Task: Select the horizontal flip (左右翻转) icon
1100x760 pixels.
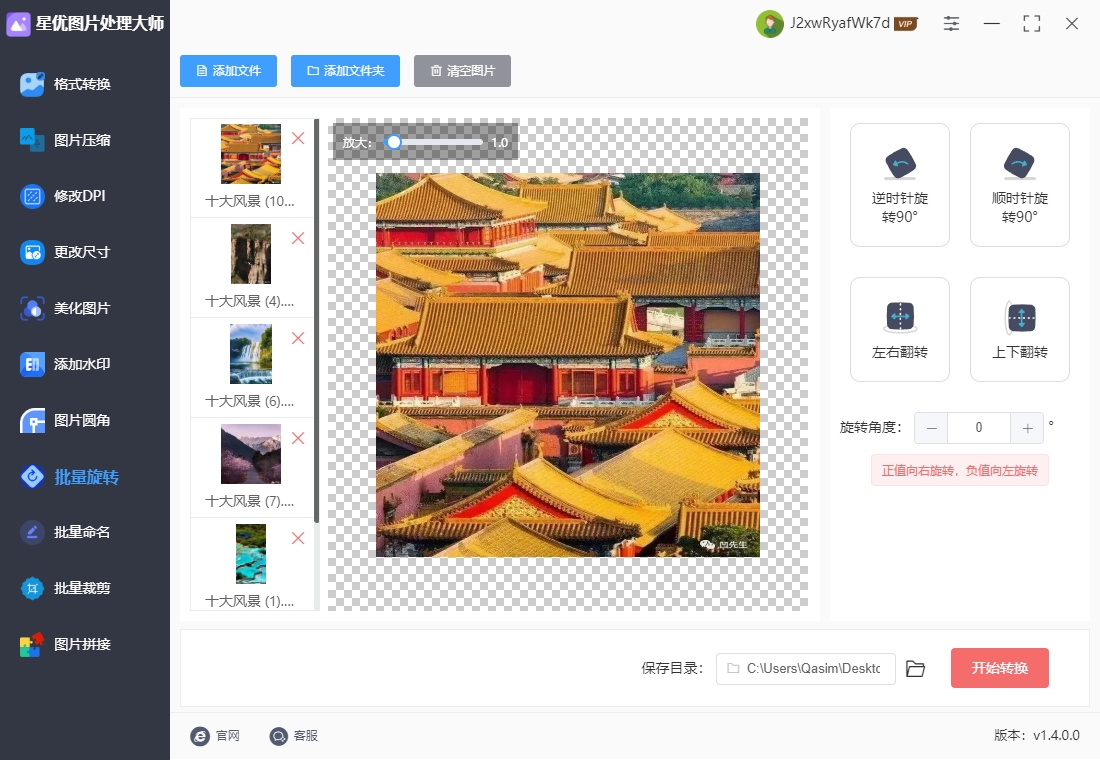Action: pyautogui.click(x=900, y=317)
